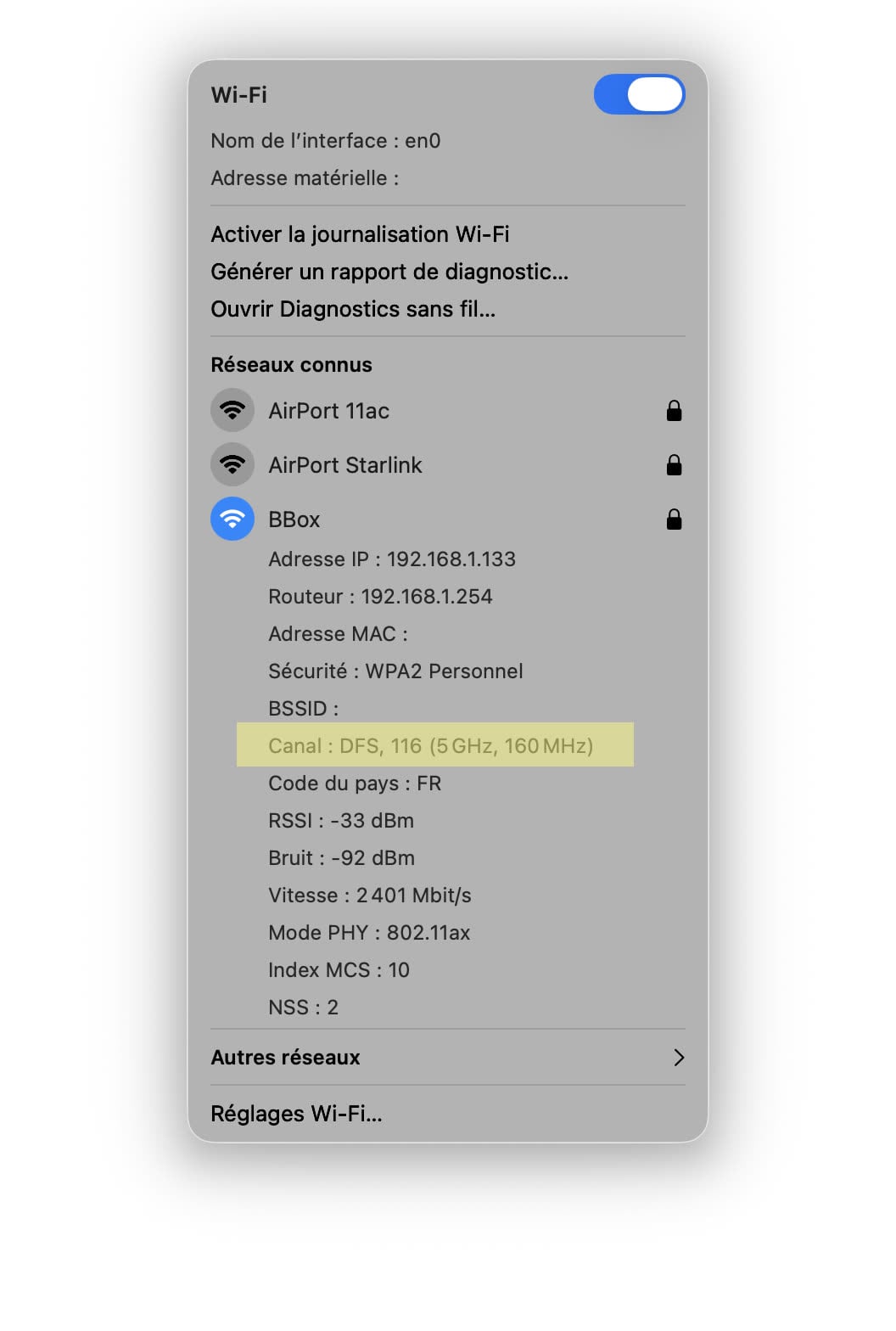
Task: Select Activer la journalisation Wi-Fi
Action: [360, 234]
